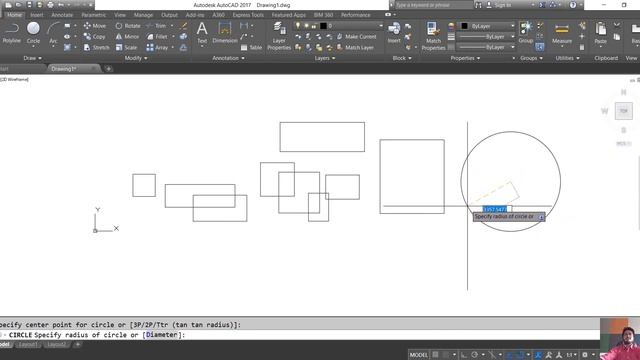
Task: Click the Erase tool in Modify panel
Action: [x=184, y=26]
